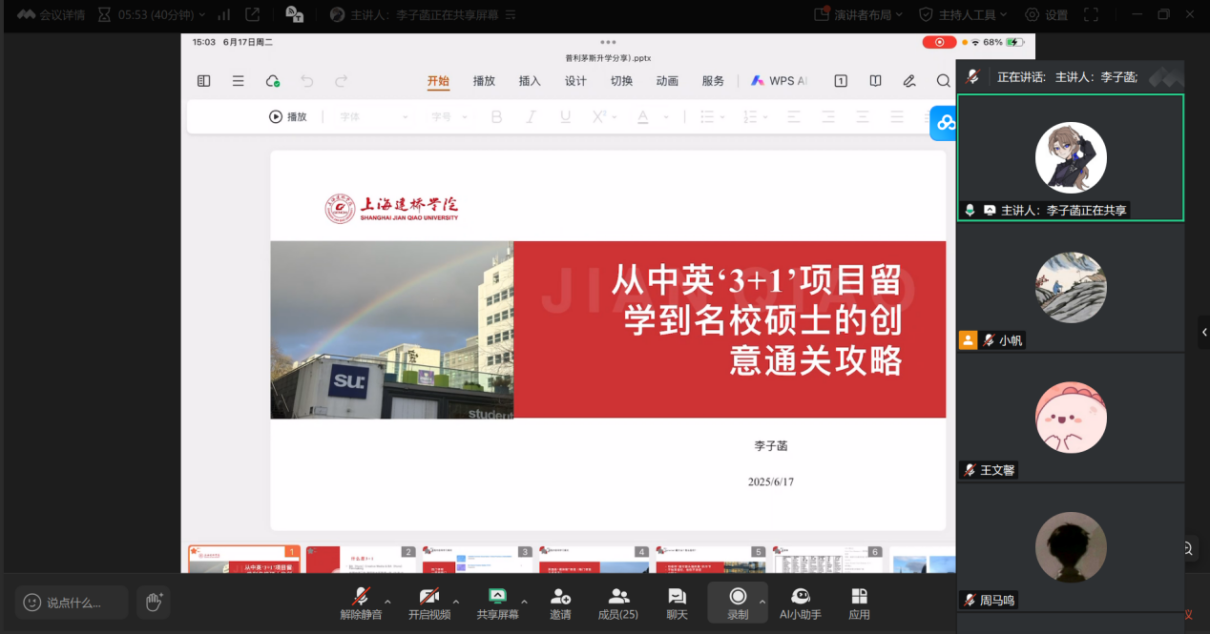Enter fullscreen mode in the meeting window
Screen dimensions: 1210x634
pos(1092,15)
